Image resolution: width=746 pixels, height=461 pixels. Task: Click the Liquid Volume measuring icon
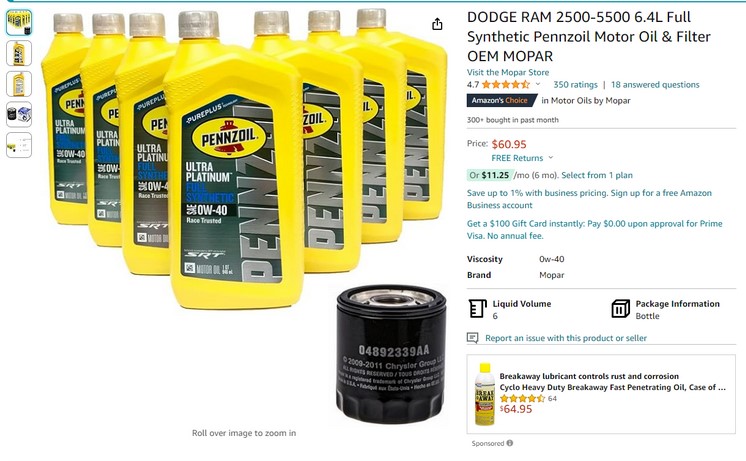tap(477, 309)
